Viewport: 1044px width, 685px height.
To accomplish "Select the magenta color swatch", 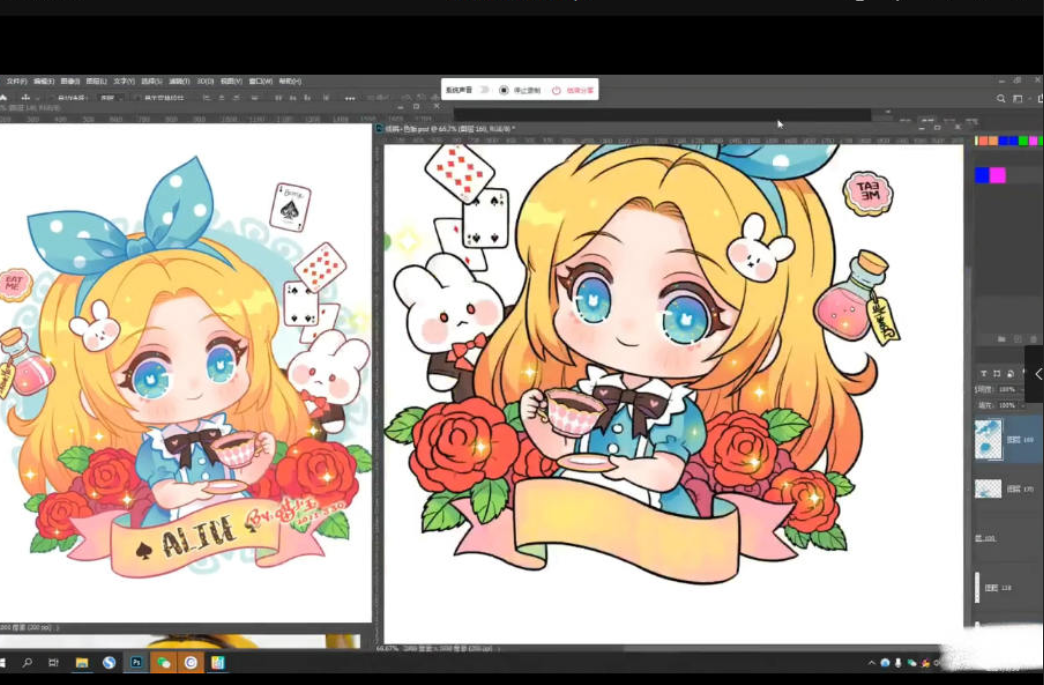I will pos(997,175).
